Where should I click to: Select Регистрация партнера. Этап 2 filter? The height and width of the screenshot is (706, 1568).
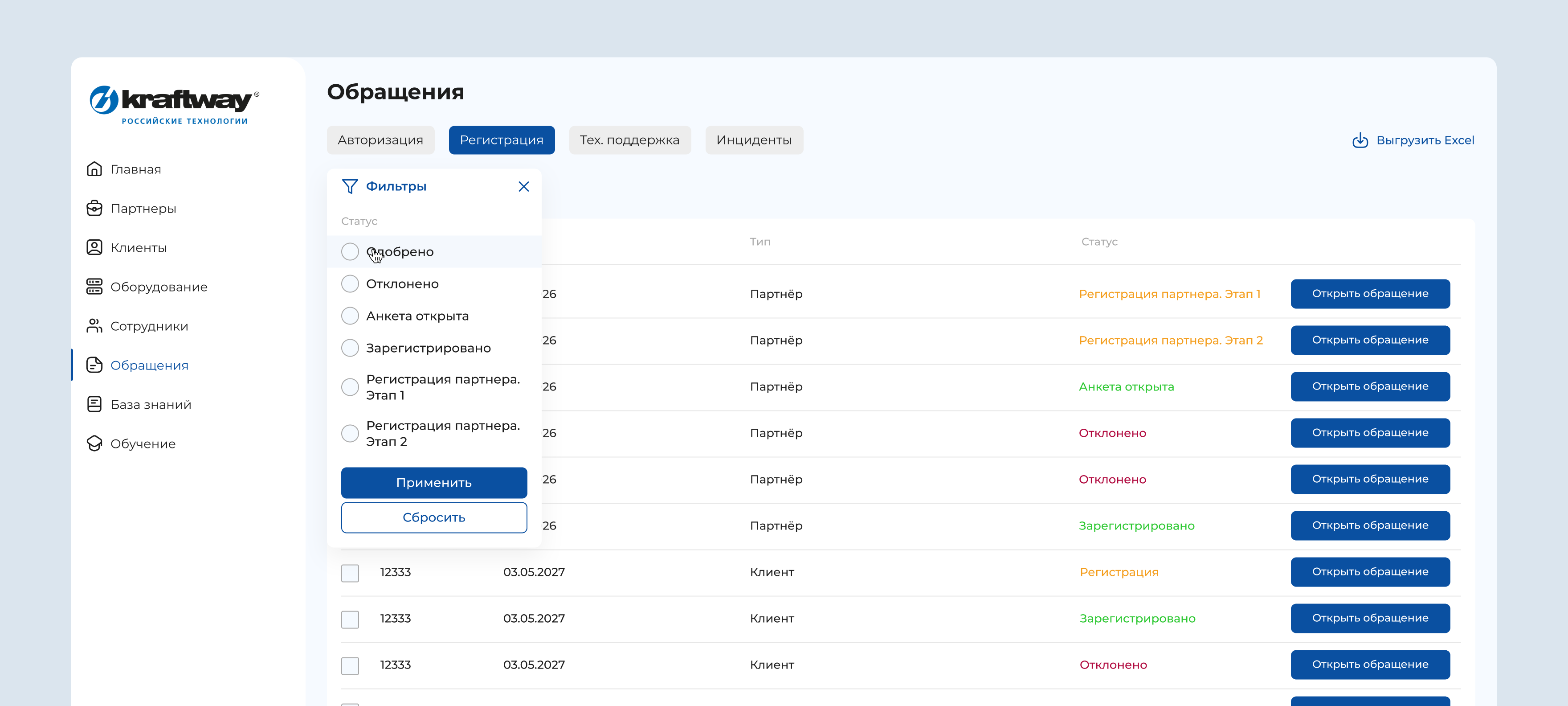[350, 433]
